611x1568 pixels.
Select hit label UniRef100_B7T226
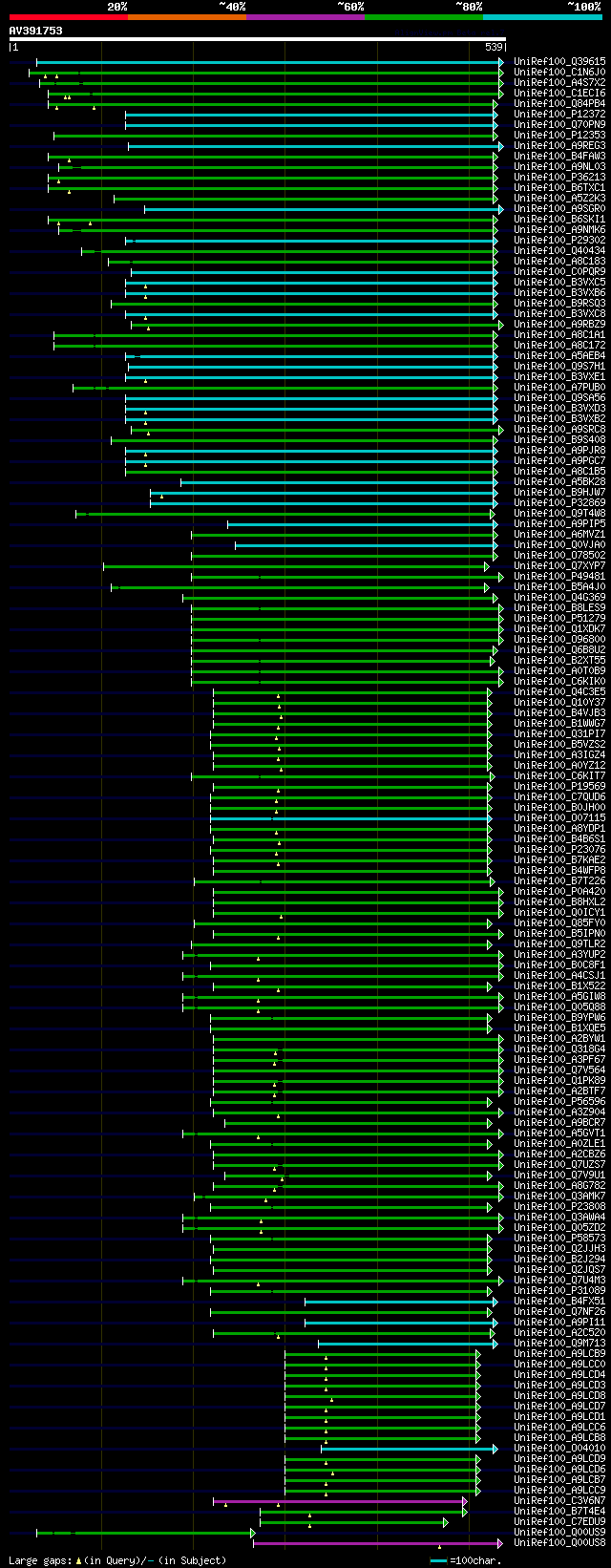[559, 880]
